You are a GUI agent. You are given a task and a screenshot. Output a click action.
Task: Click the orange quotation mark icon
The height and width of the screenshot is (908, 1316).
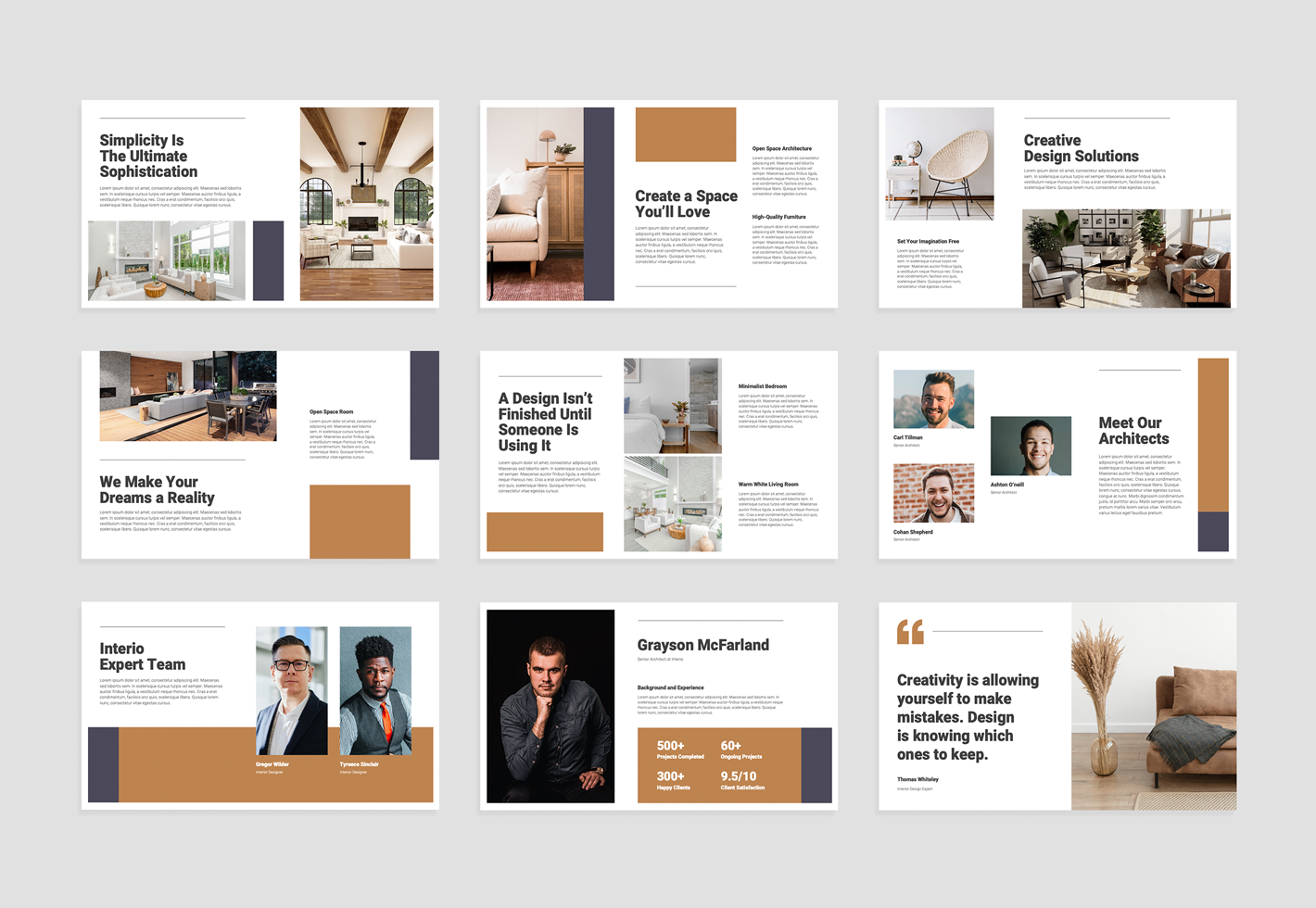(910, 632)
